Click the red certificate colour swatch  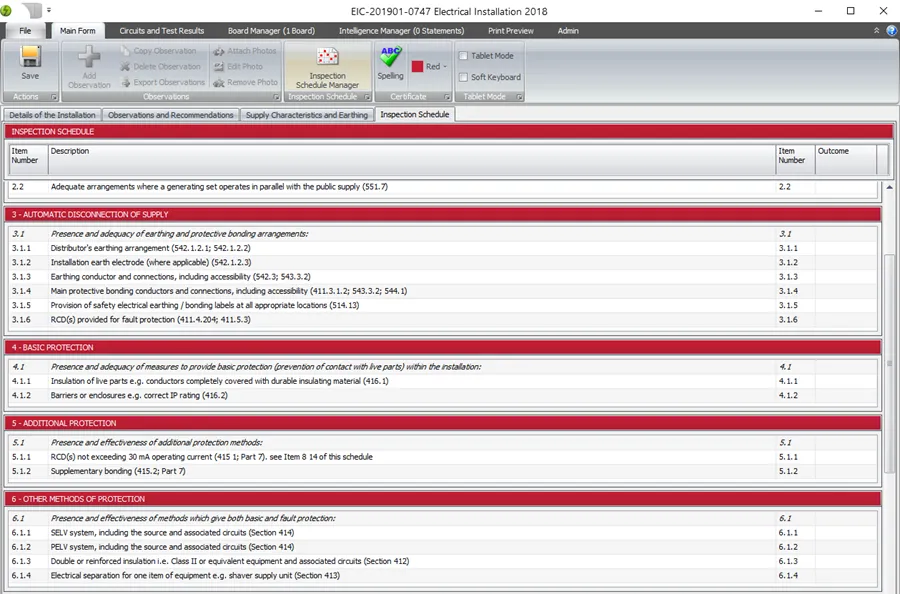coord(417,67)
